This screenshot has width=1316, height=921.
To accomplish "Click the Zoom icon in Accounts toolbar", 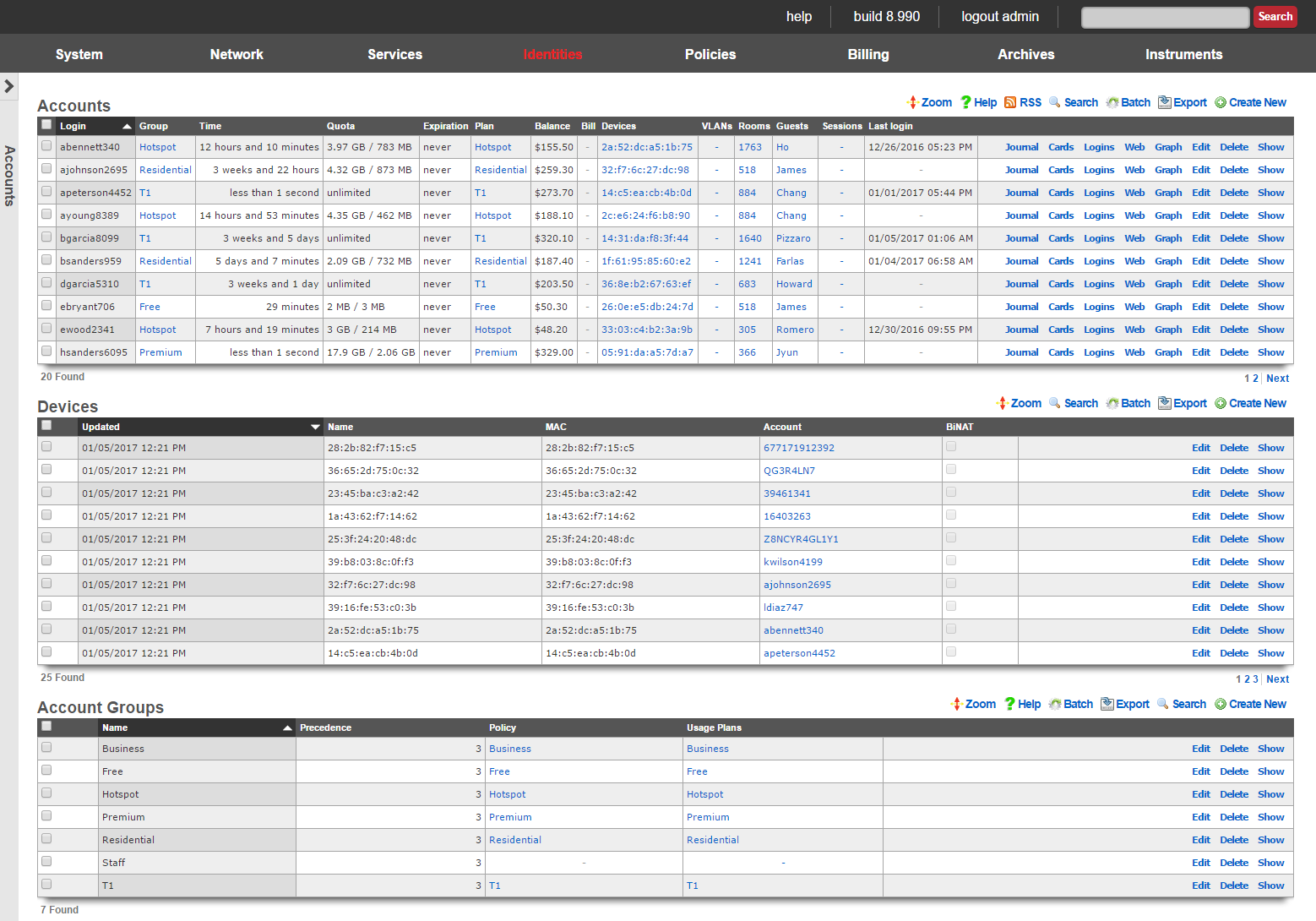I will pos(912,102).
